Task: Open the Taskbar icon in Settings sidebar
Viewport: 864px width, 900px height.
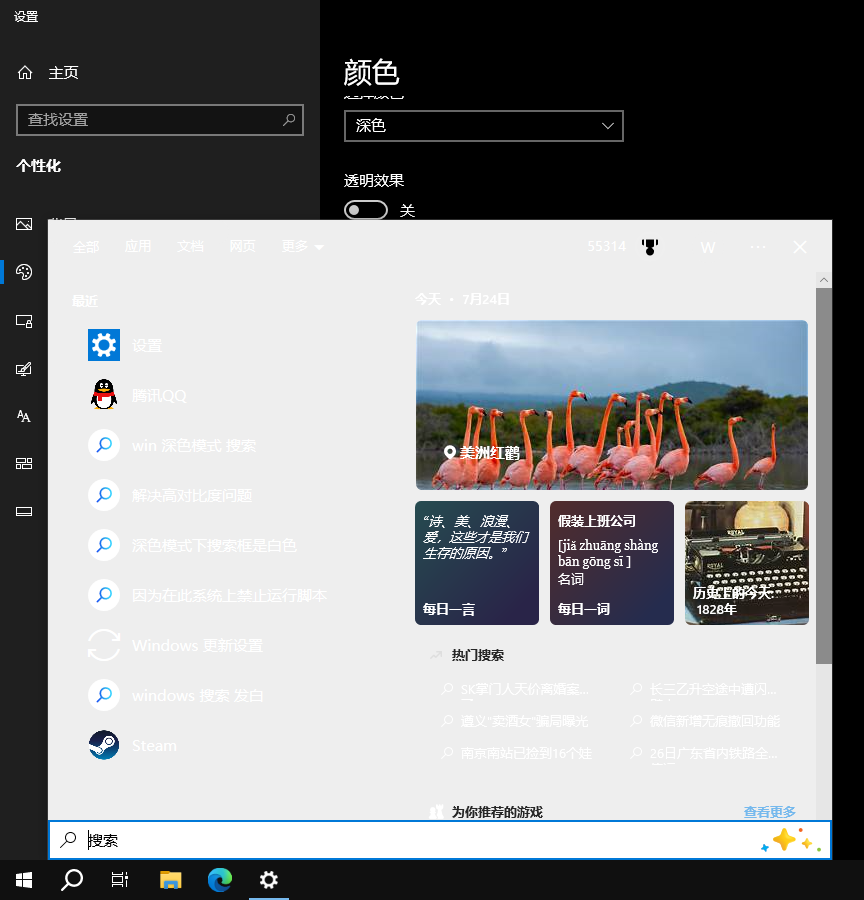Action: click(24, 511)
